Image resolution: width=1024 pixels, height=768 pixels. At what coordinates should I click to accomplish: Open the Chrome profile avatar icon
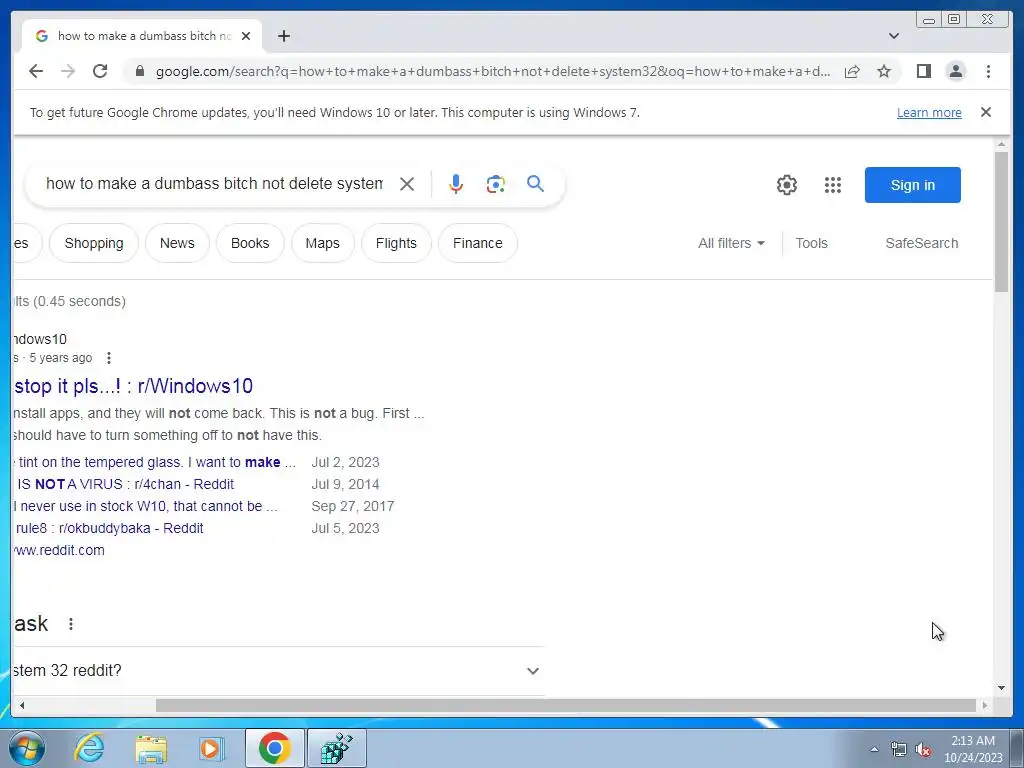pyautogui.click(x=956, y=71)
